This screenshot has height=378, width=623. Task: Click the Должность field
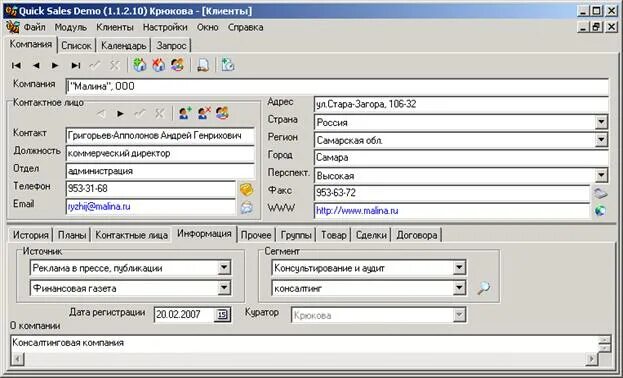(160, 153)
